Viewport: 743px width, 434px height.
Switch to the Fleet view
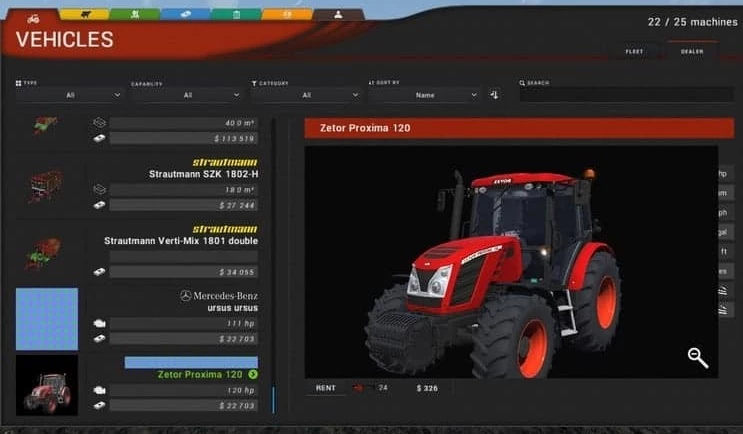pyautogui.click(x=634, y=51)
